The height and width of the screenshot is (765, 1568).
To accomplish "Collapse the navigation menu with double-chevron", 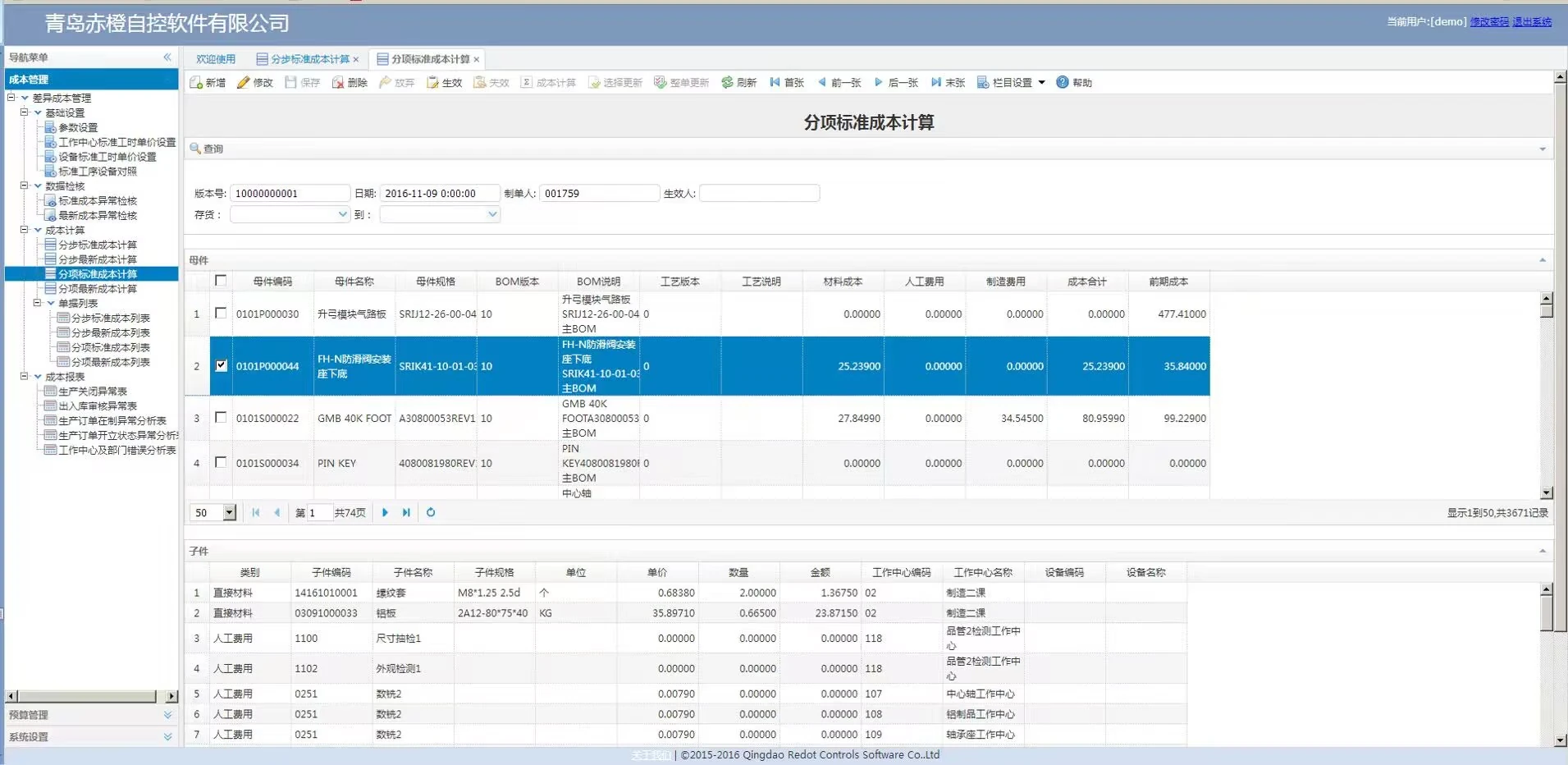I will [167, 57].
